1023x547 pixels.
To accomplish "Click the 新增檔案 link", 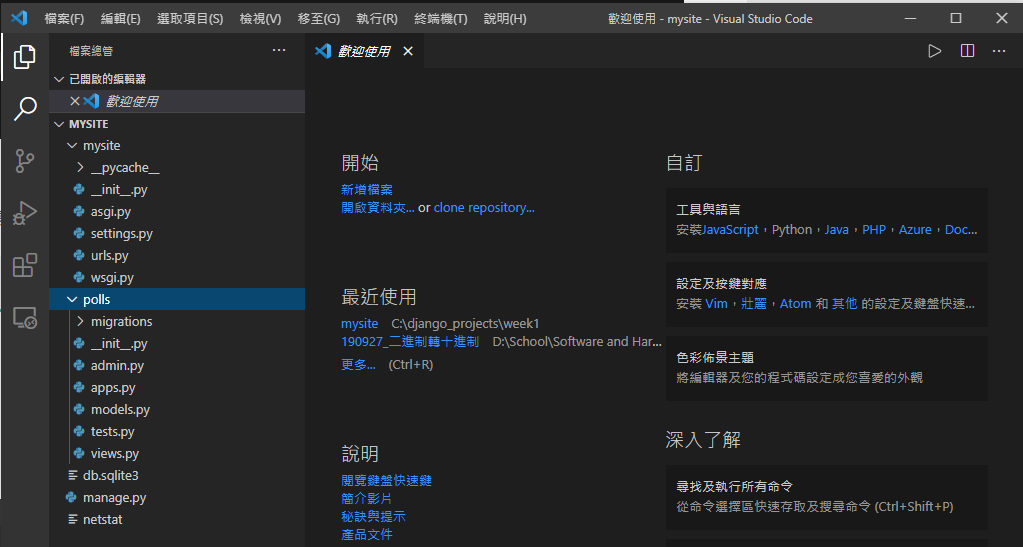I will pos(366,190).
